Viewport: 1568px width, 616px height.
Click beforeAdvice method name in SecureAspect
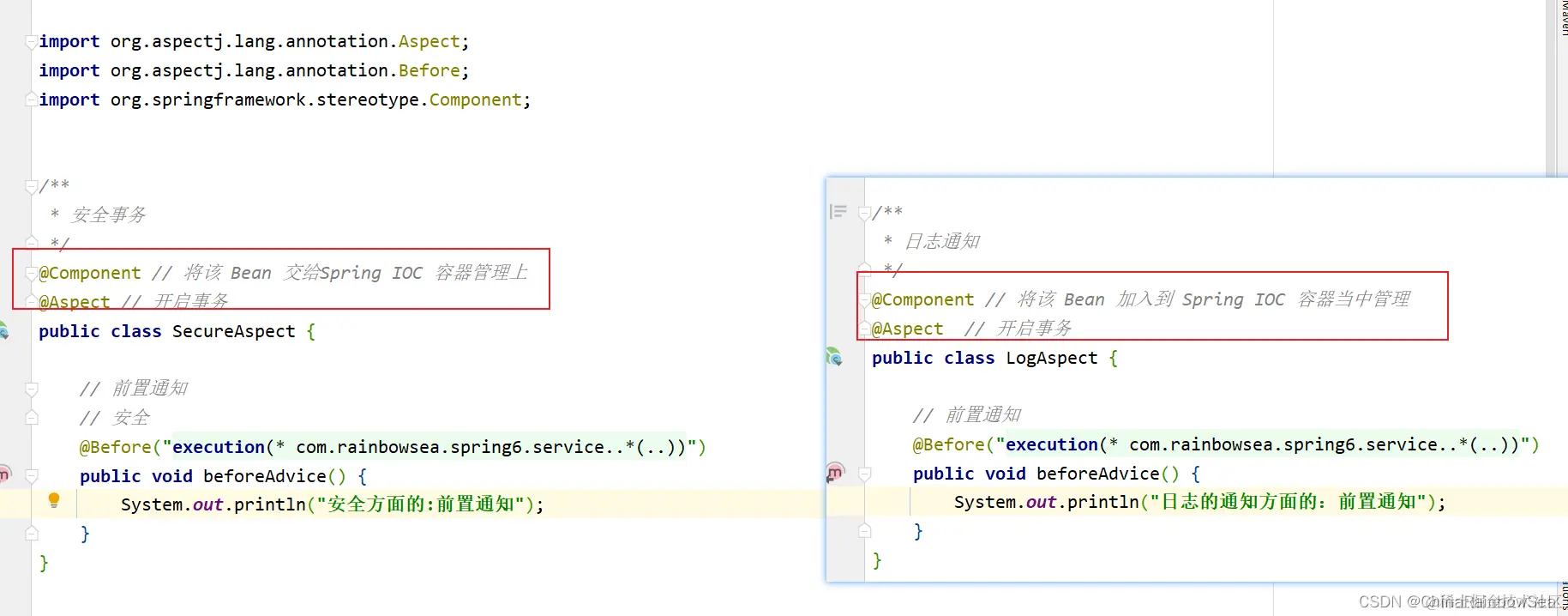[x=265, y=476]
